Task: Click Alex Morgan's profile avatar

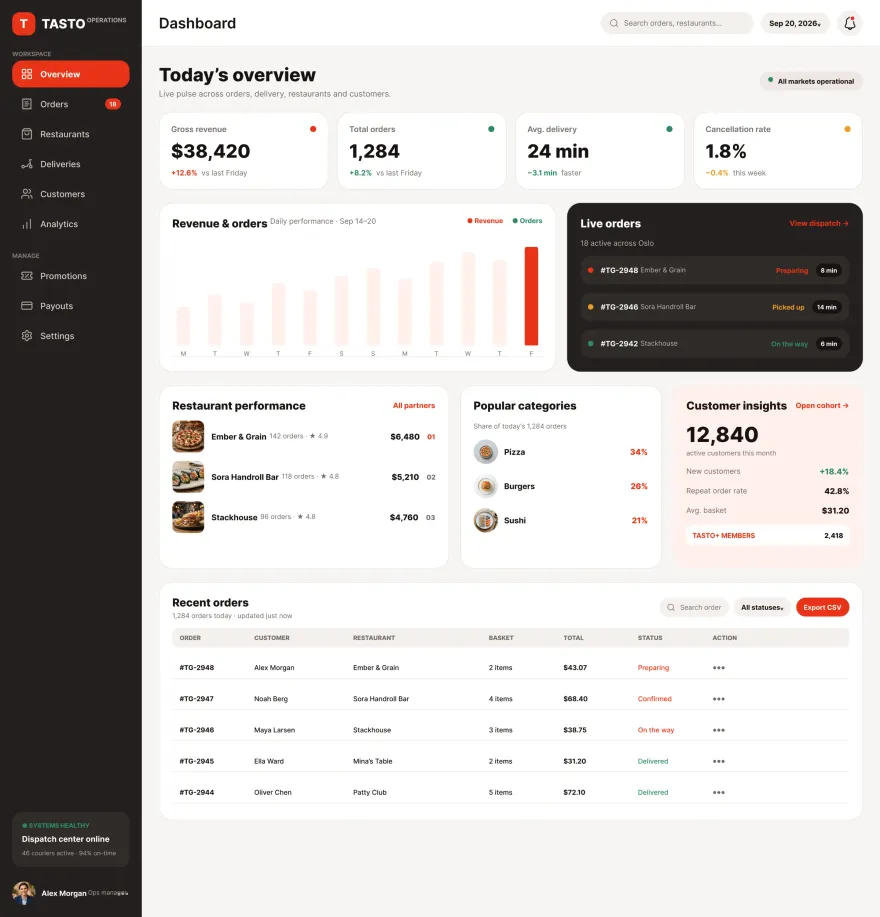Action: click(x=23, y=893)
